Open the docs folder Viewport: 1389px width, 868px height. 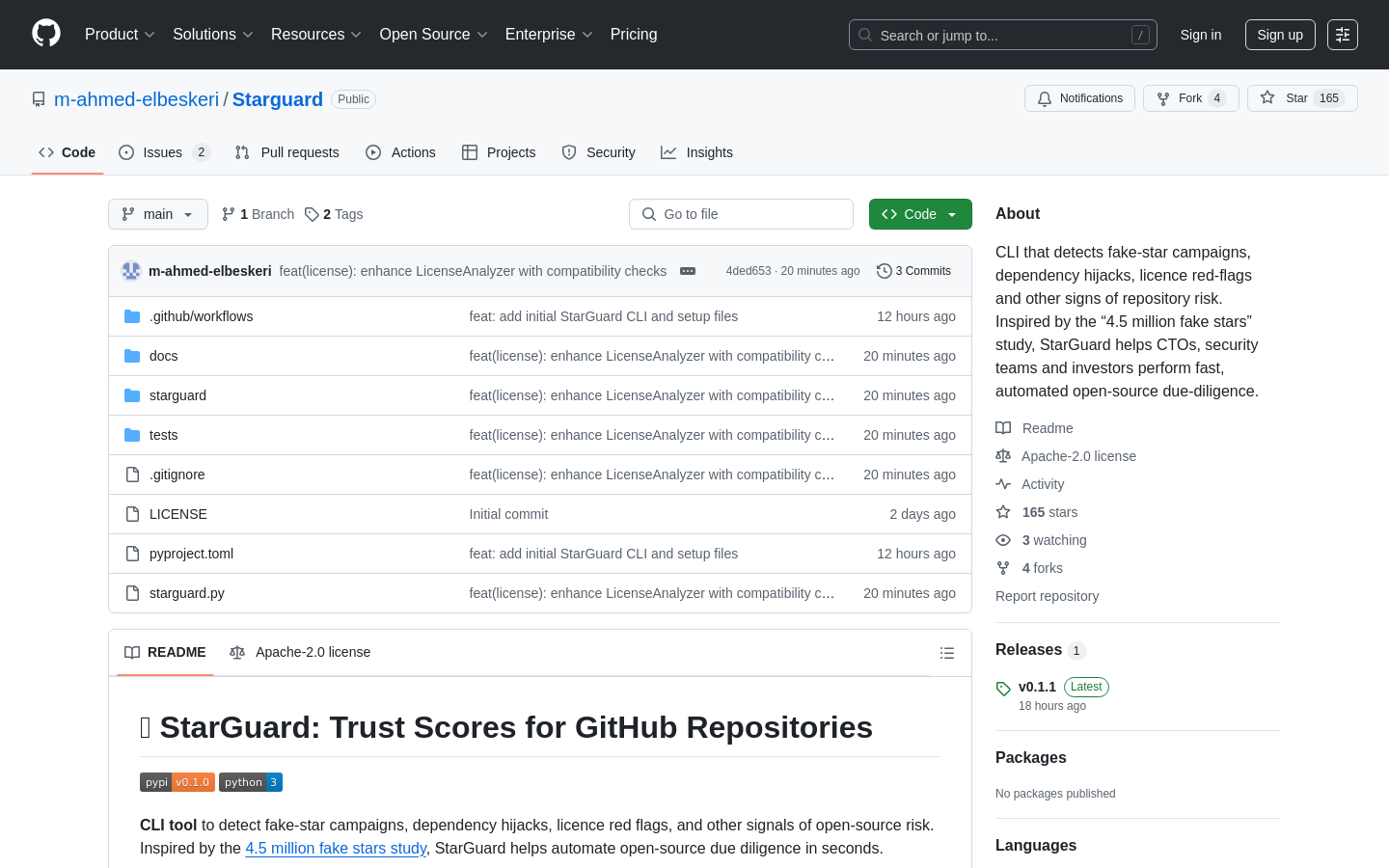pos(163,356)
